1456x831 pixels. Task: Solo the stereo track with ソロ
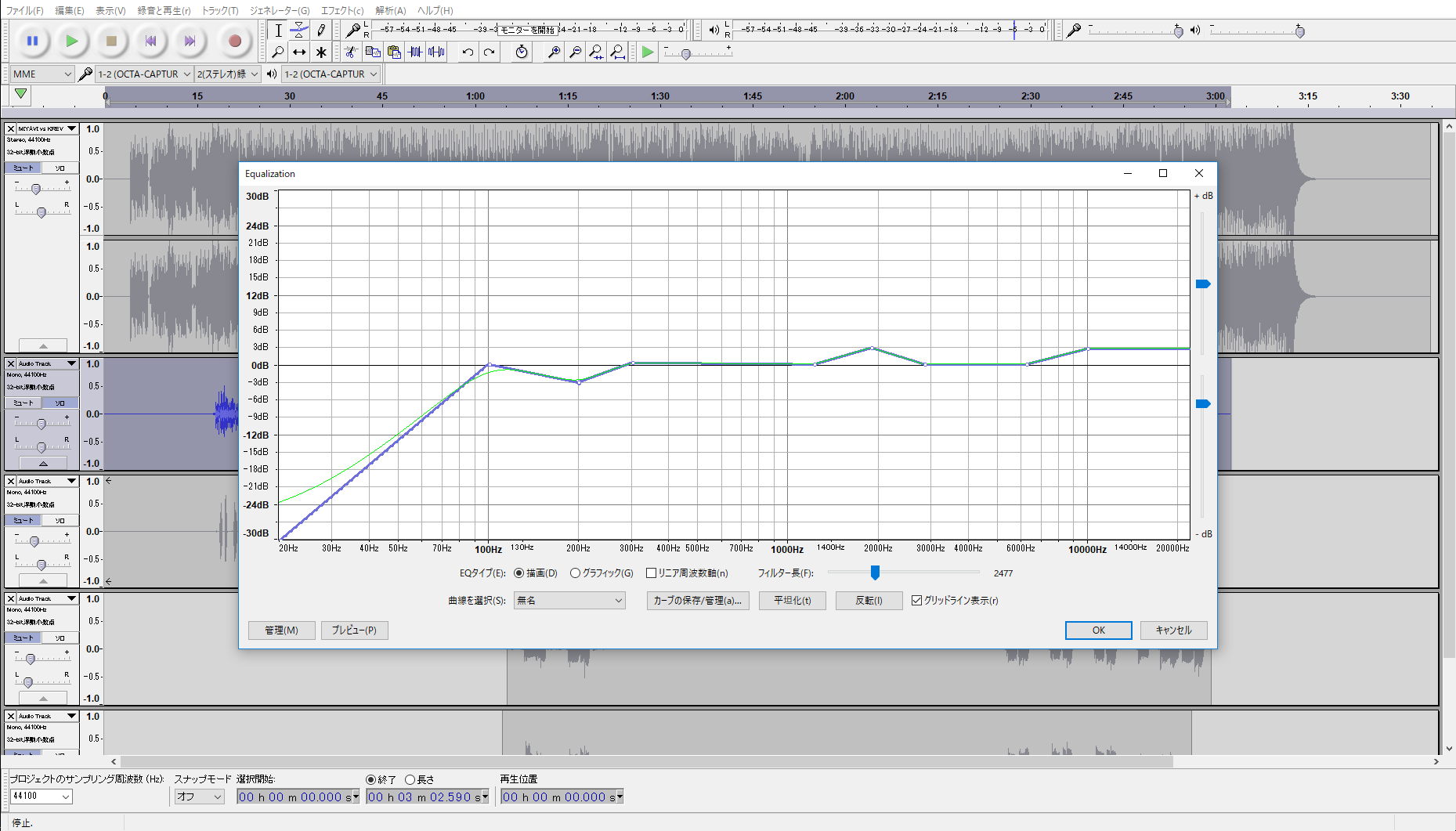click(60, 168)
